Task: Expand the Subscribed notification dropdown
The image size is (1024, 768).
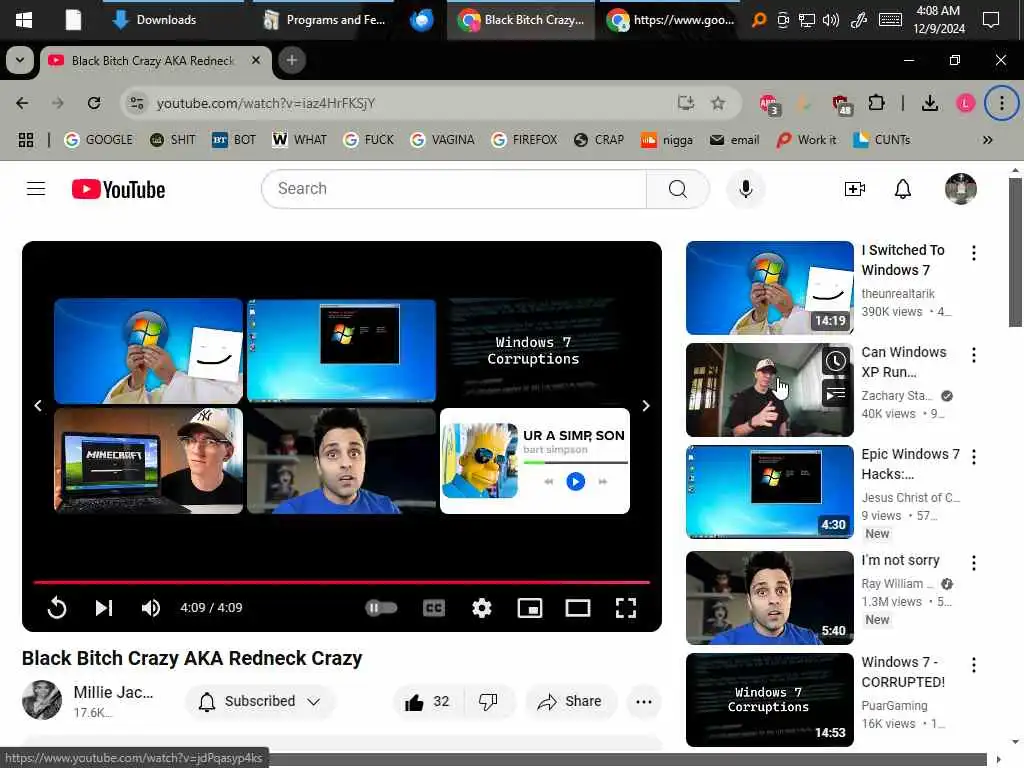Action: [x=260, y=702]
